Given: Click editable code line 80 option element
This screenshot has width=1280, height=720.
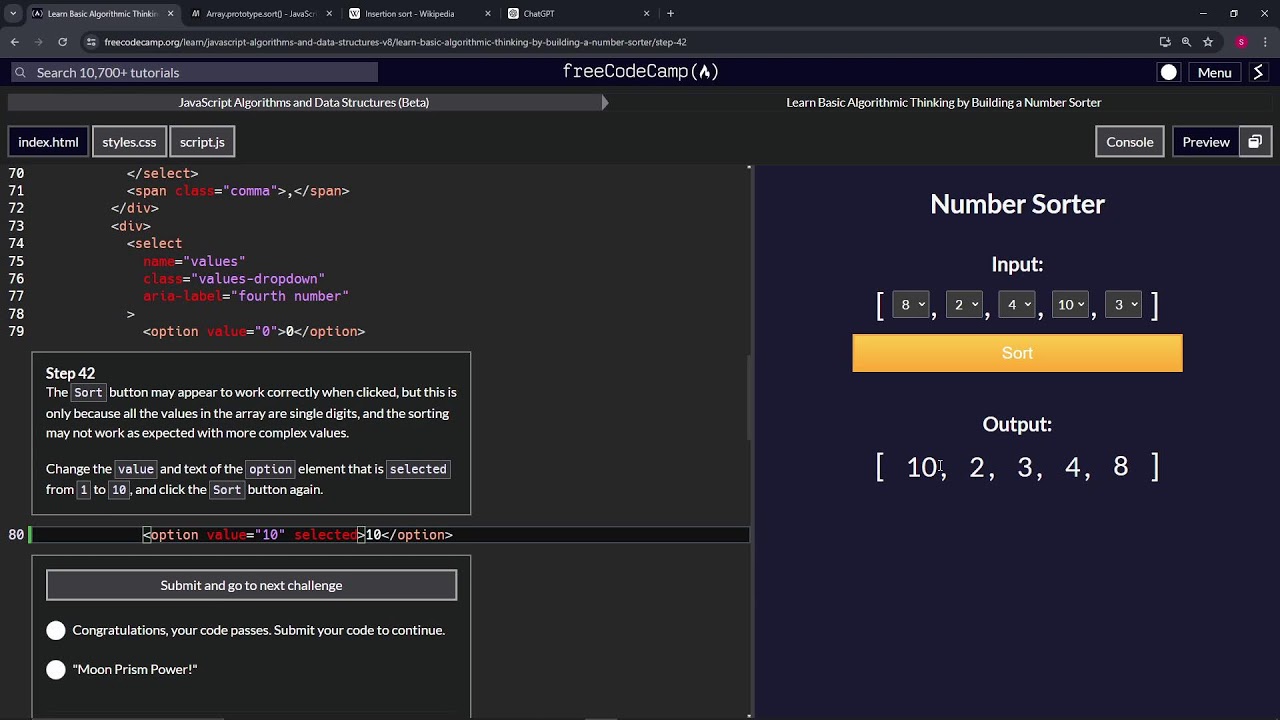Looking at the screenshot, I should [x=298, y=535].
